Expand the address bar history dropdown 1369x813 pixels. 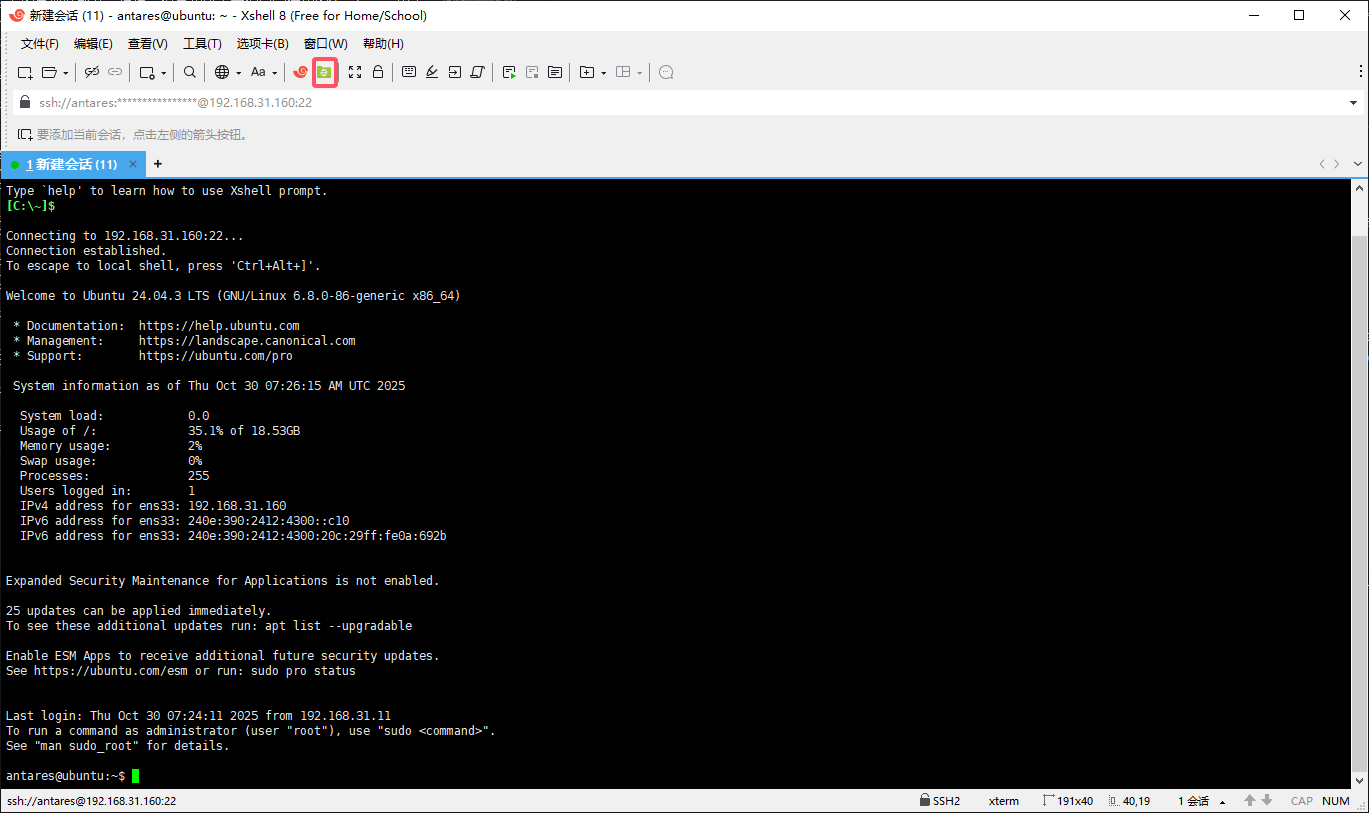1355,102
